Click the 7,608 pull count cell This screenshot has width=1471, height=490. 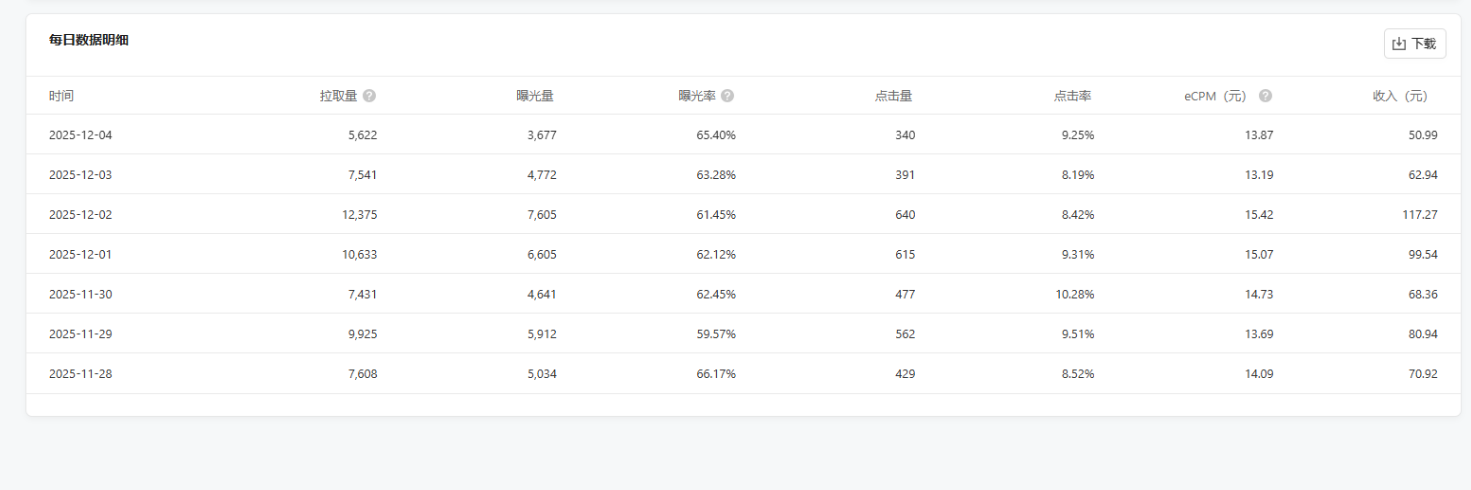[x=362, y=374]
